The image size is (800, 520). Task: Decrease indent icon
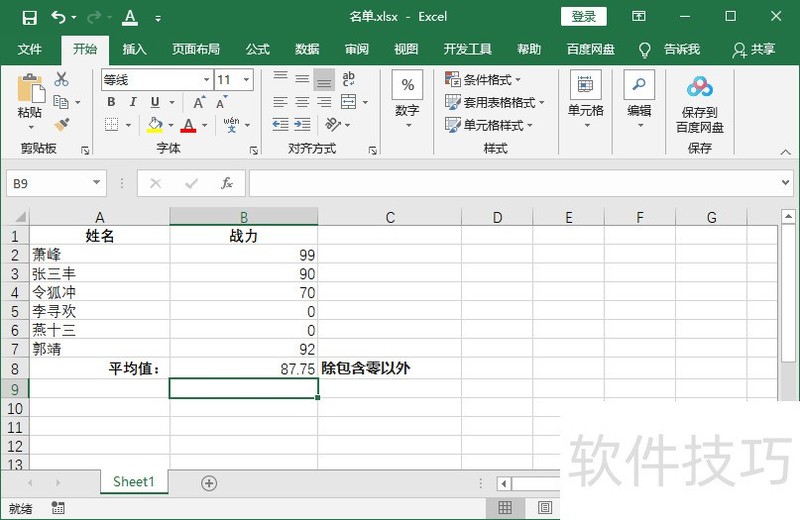[280, 125]
